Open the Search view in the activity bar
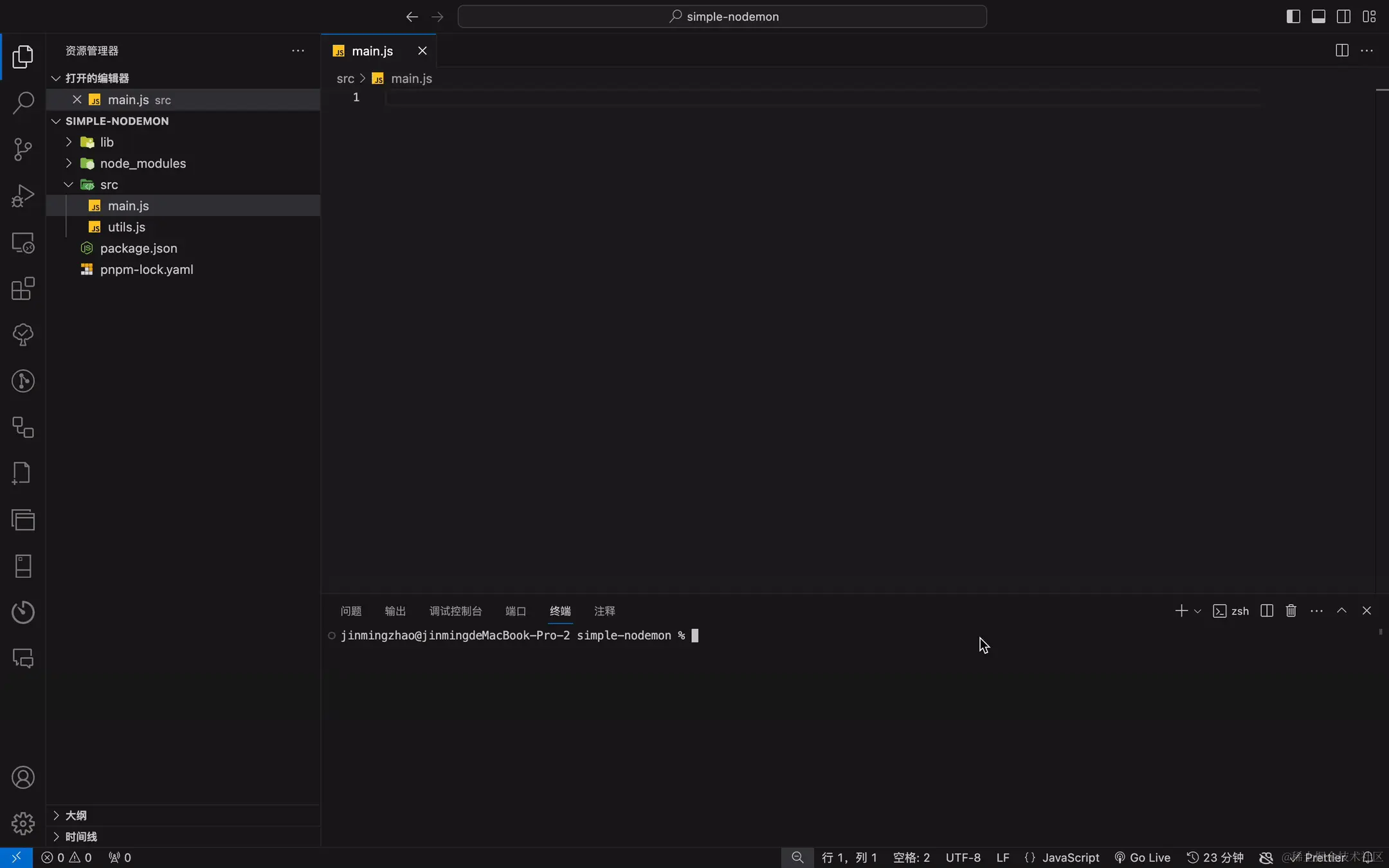Viewport: 1389px width, 868px height. tap(23, 103)
